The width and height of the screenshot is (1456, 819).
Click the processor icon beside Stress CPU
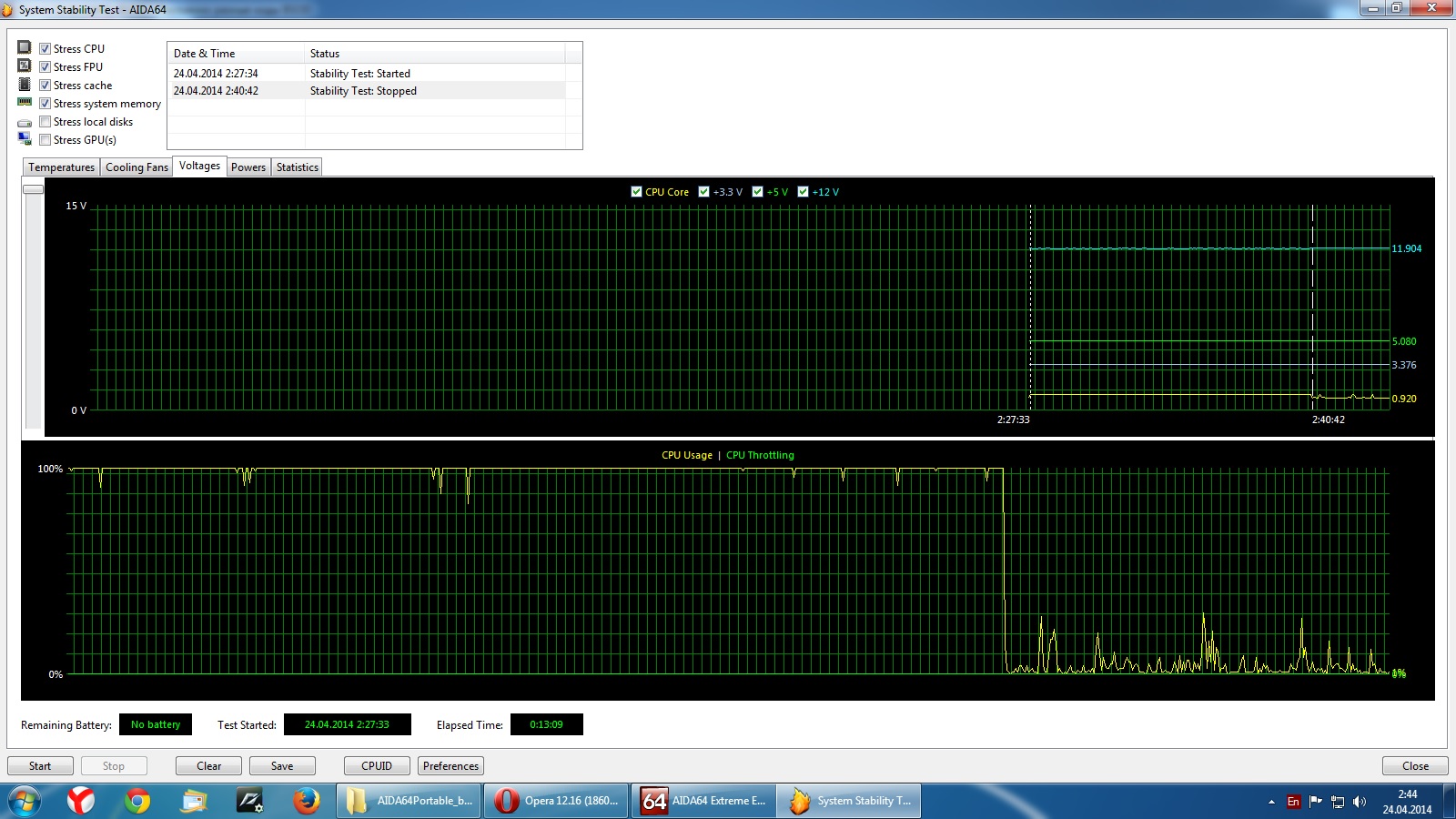tap(25, 47)
